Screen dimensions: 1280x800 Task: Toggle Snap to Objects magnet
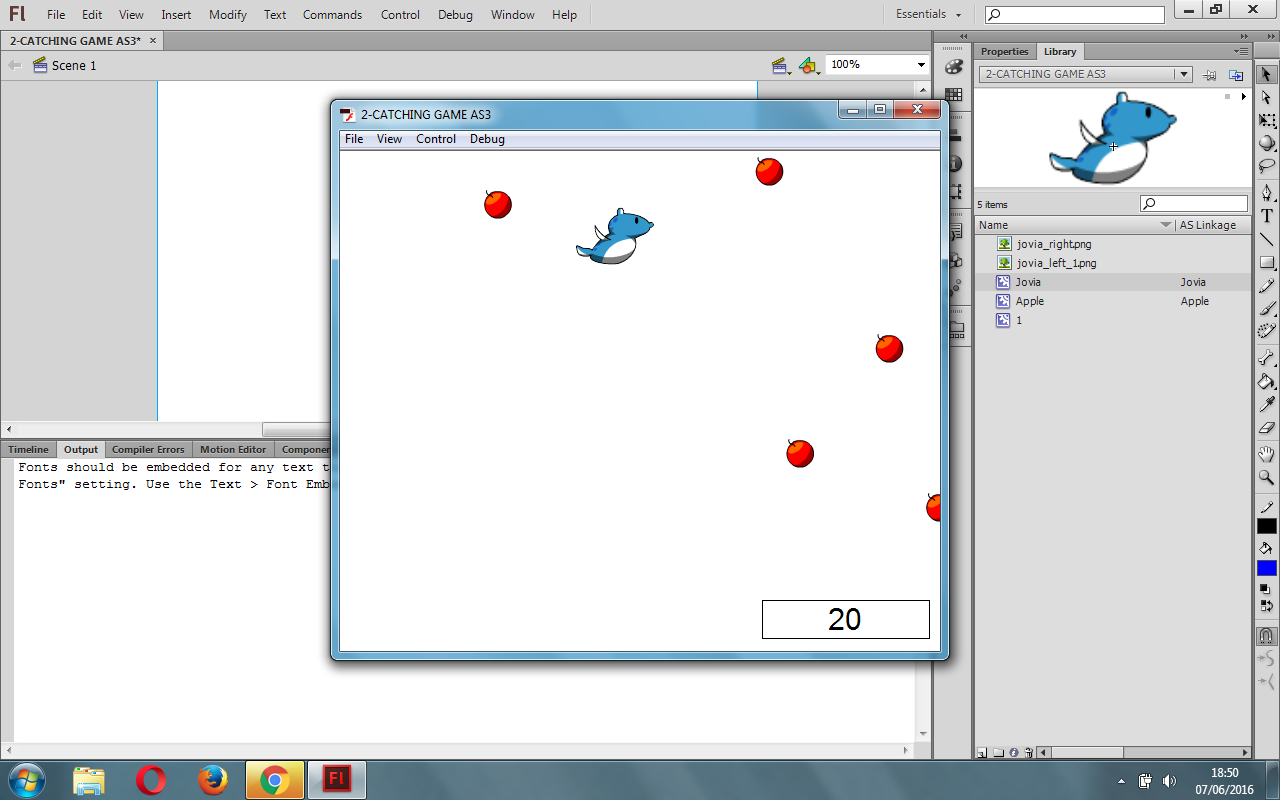1265,636
